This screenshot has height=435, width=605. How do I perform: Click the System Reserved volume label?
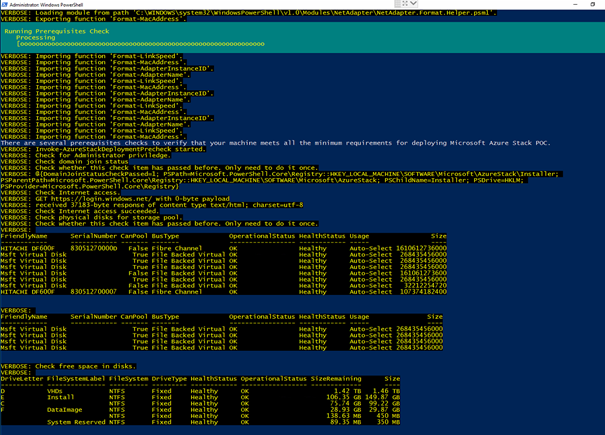coord(76,422)
